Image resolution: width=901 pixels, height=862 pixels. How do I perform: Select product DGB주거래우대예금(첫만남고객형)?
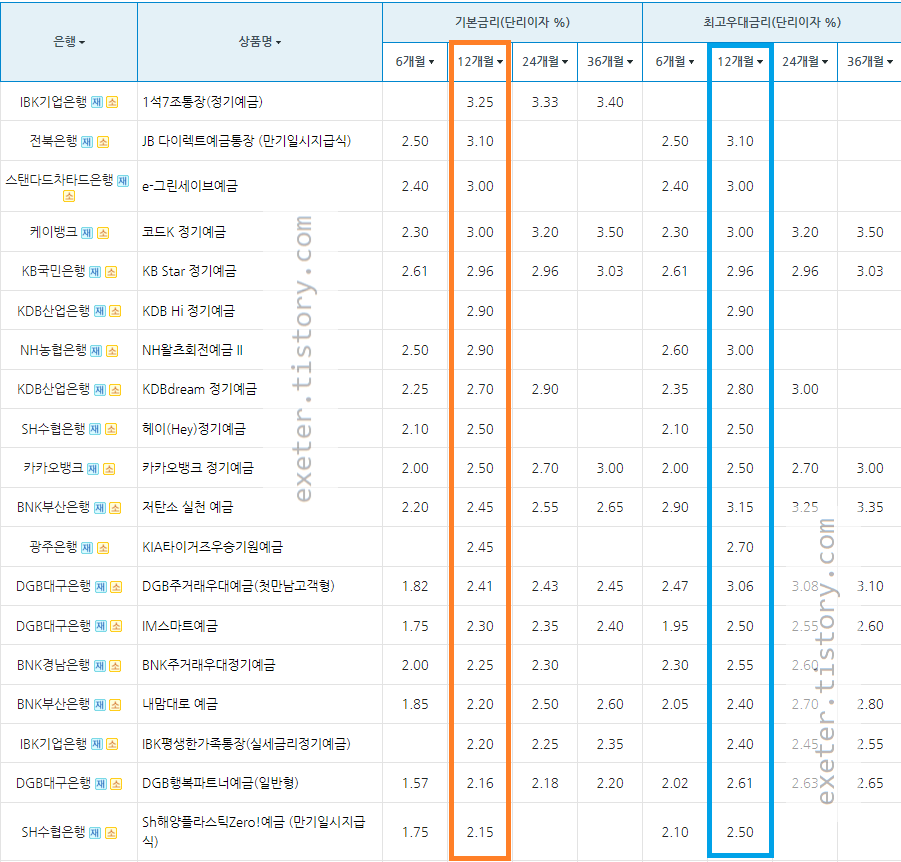238,586
